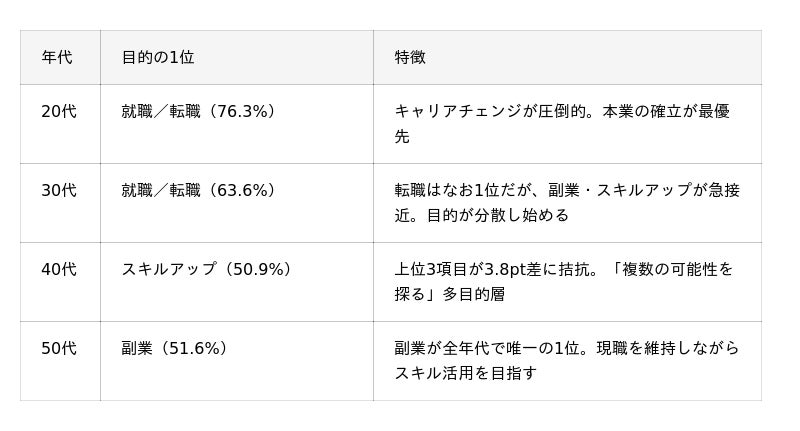
Task: Click the 特徴 column header
Action: (x=410, y=57)
